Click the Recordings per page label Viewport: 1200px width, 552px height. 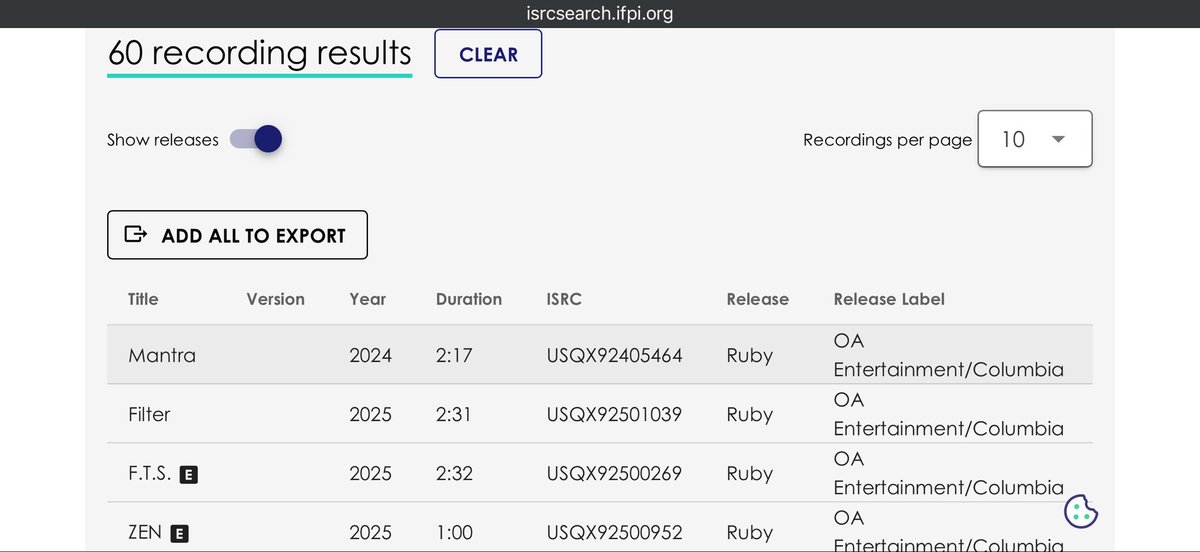click(x=887, y=139)
